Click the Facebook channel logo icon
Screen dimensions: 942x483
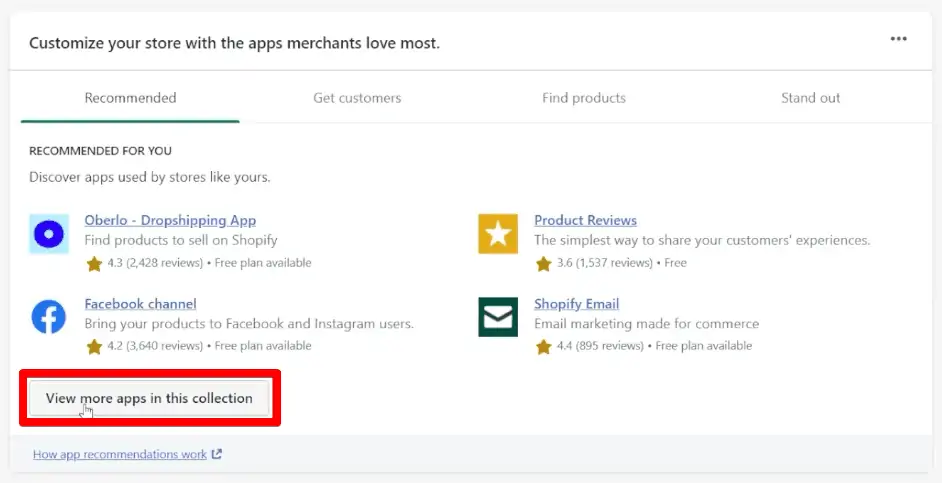click(49, 317)
